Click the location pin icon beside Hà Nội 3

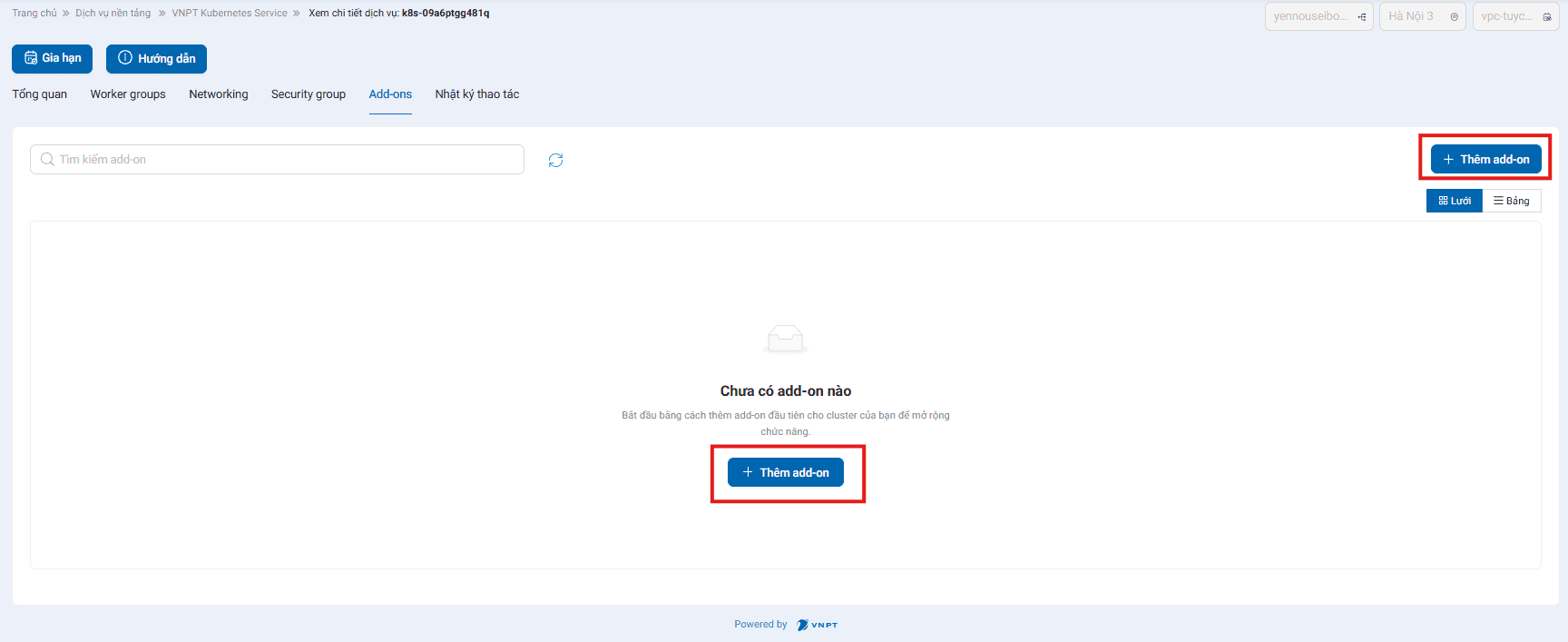[1454, 16]
